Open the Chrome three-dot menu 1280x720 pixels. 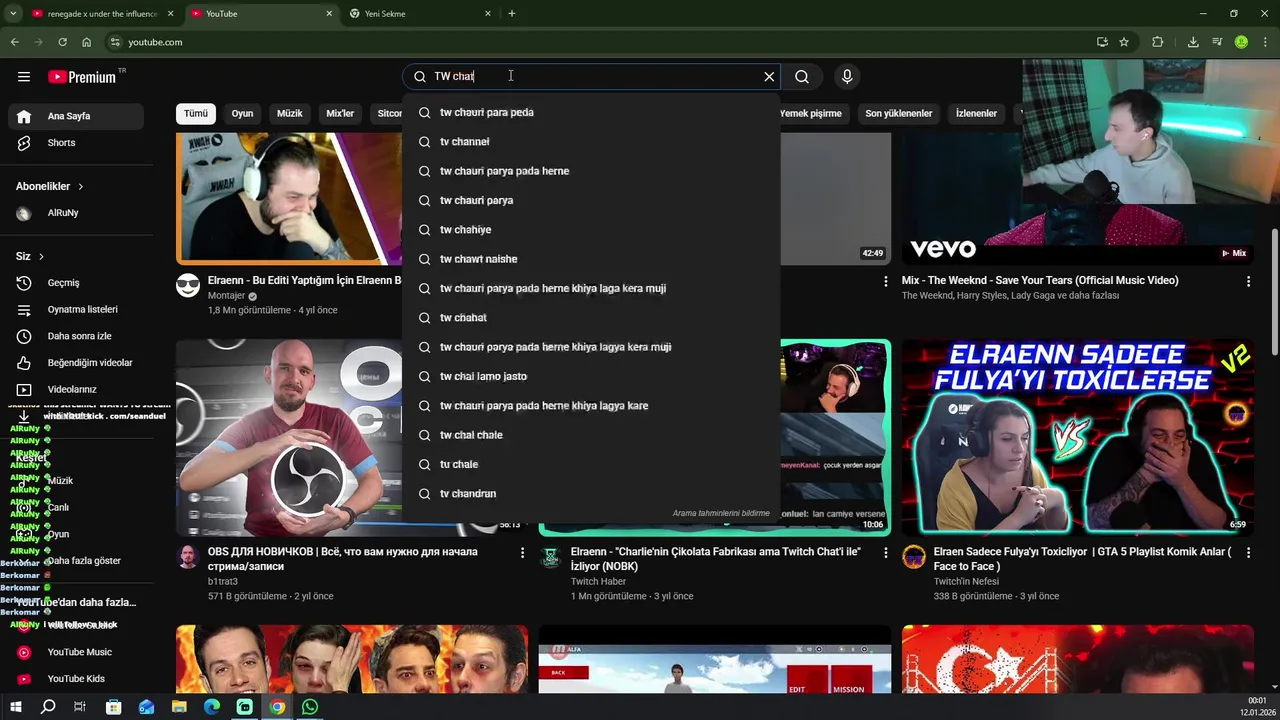click(x=1266, y=42)
